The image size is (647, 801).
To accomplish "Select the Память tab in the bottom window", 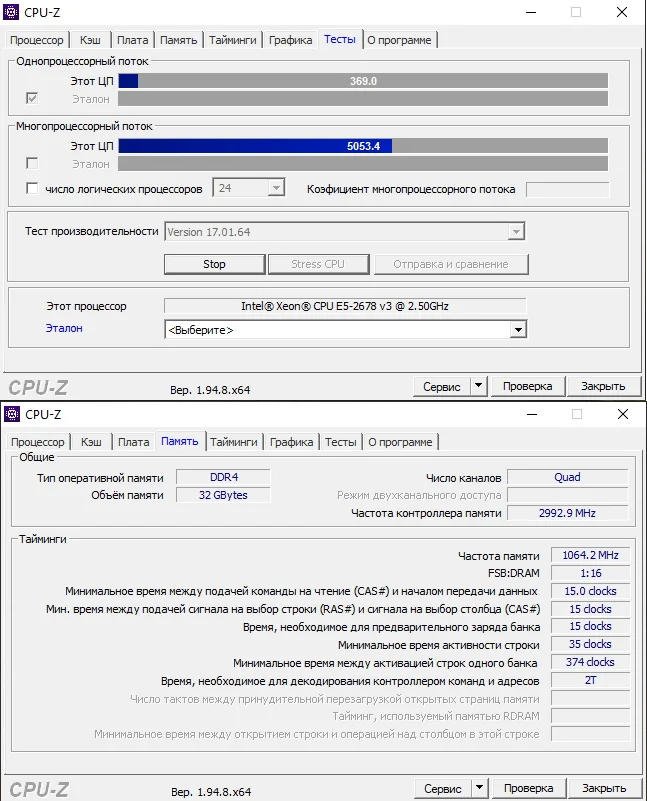I will [x=180, y=441].
